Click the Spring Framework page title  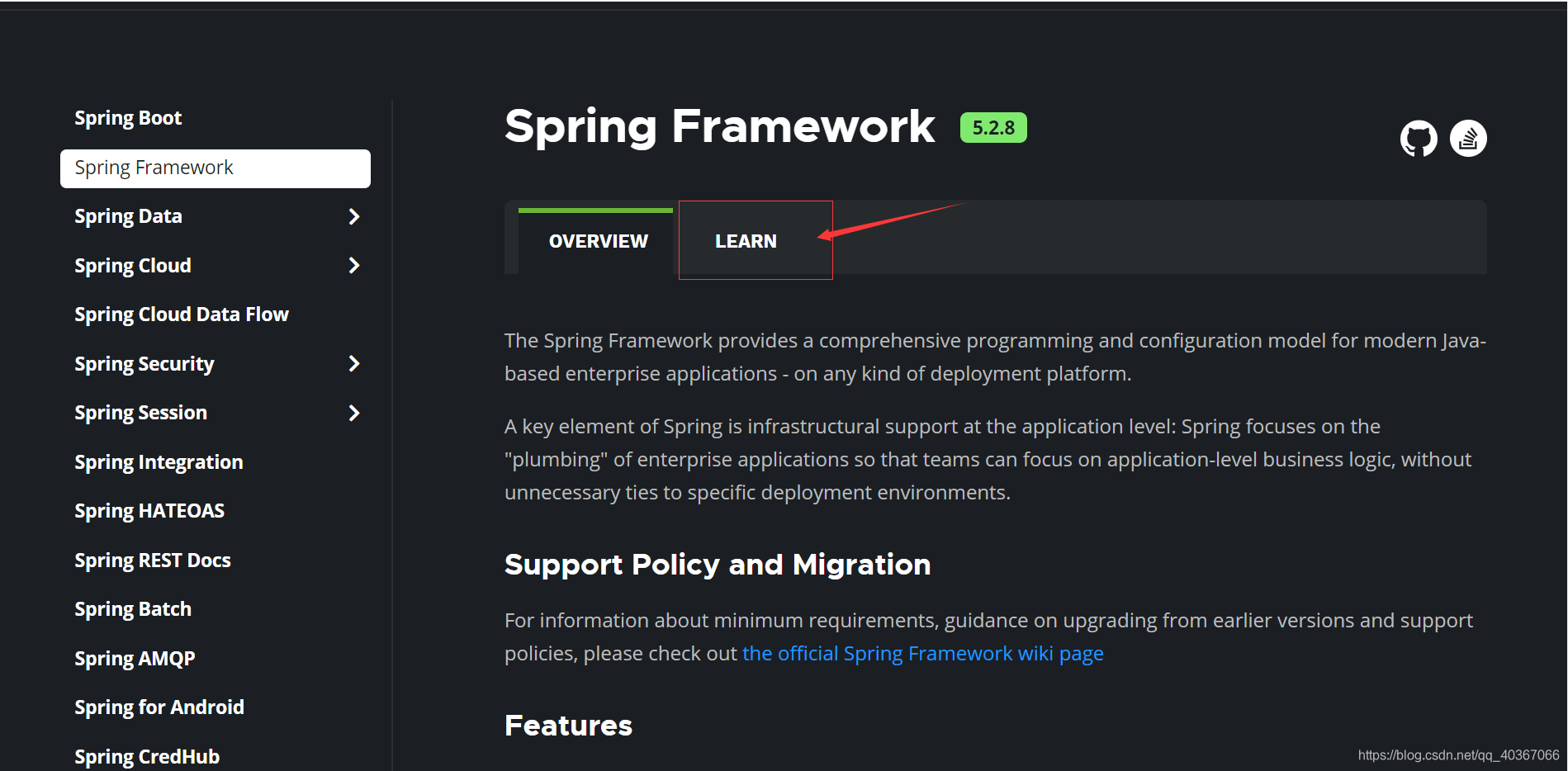coord(720,128)
